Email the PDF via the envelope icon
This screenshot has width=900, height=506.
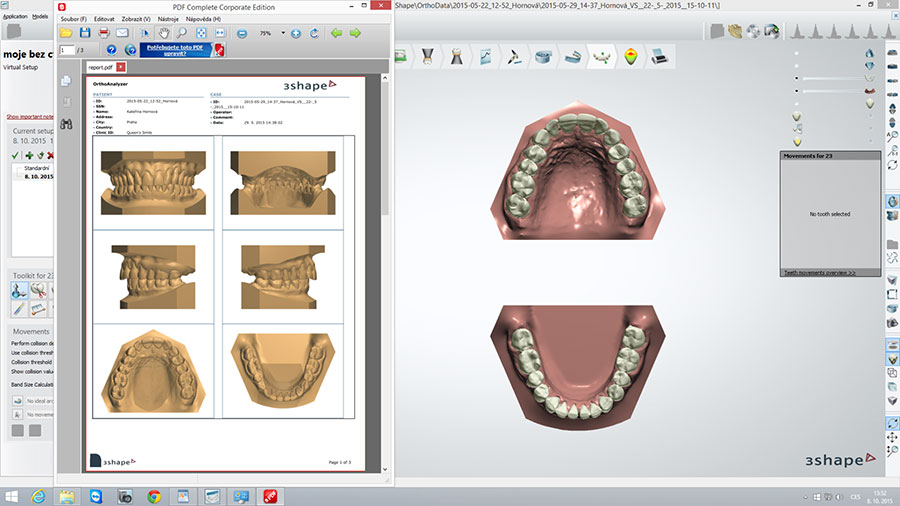coord(122,33)
